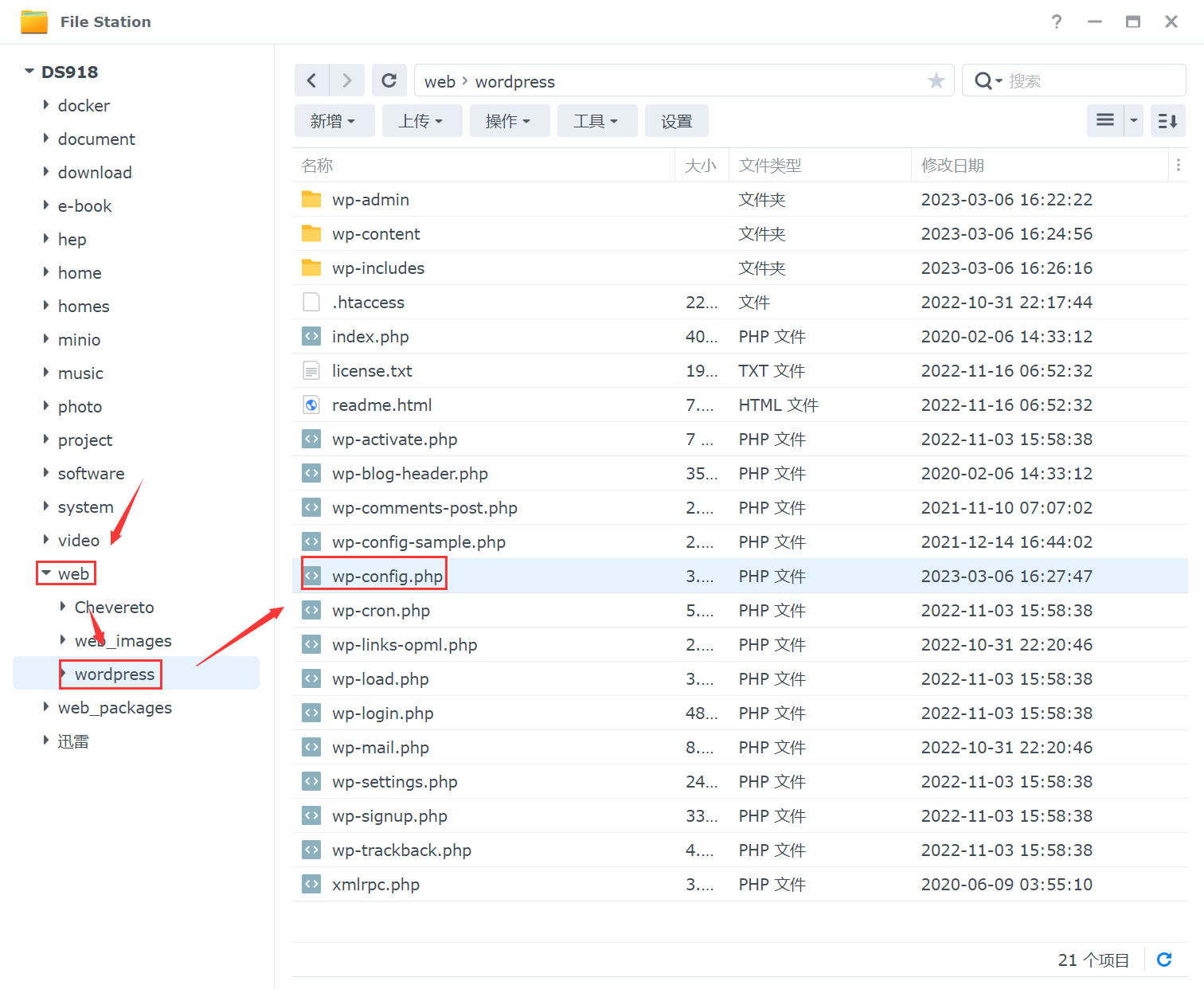Open the 上传 (Upload) button menu
This screenshot has width=1204, height=989.
[x=421, y=121]
